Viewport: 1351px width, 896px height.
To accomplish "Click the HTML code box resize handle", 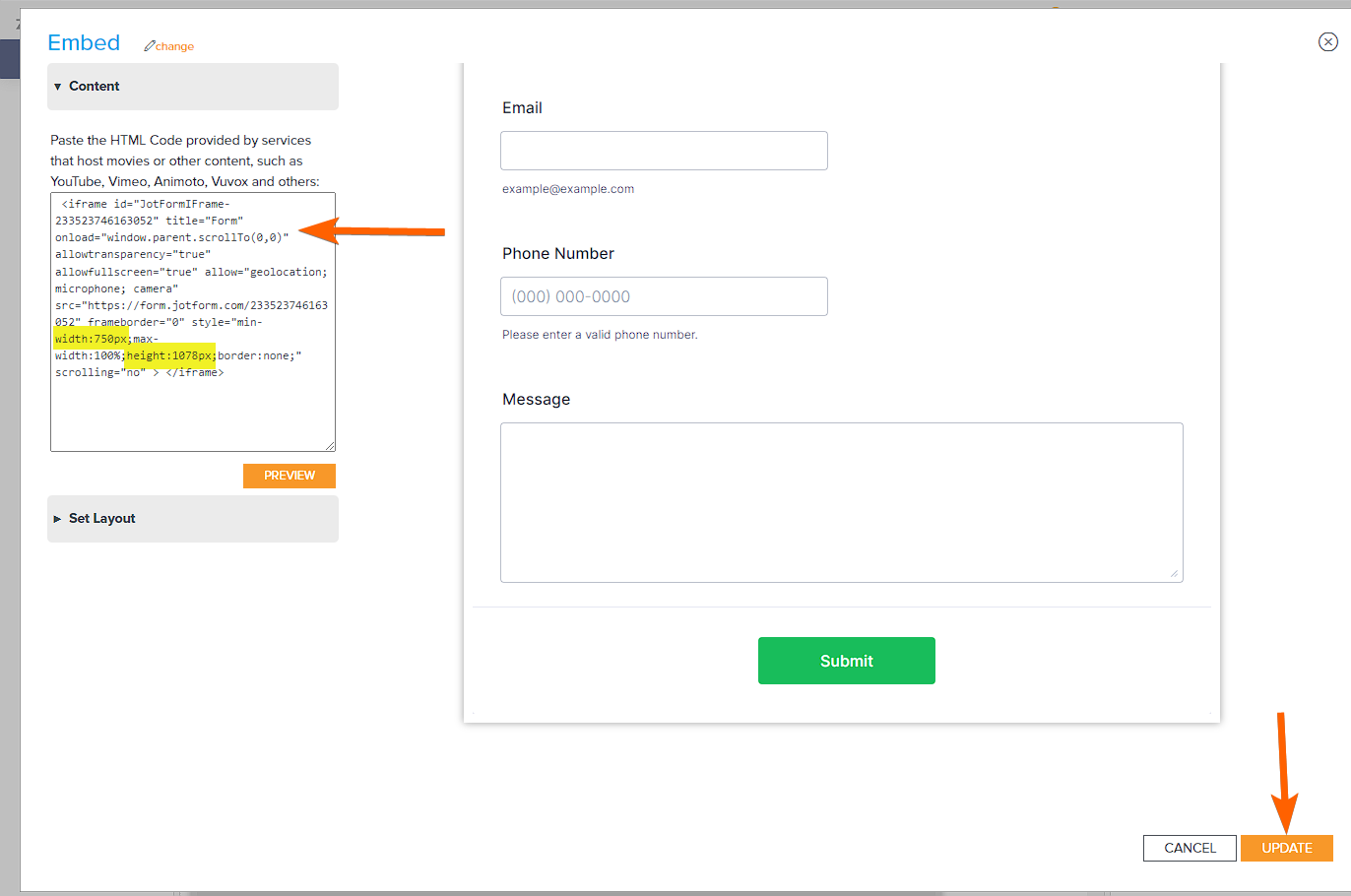I will coord(330,446).
